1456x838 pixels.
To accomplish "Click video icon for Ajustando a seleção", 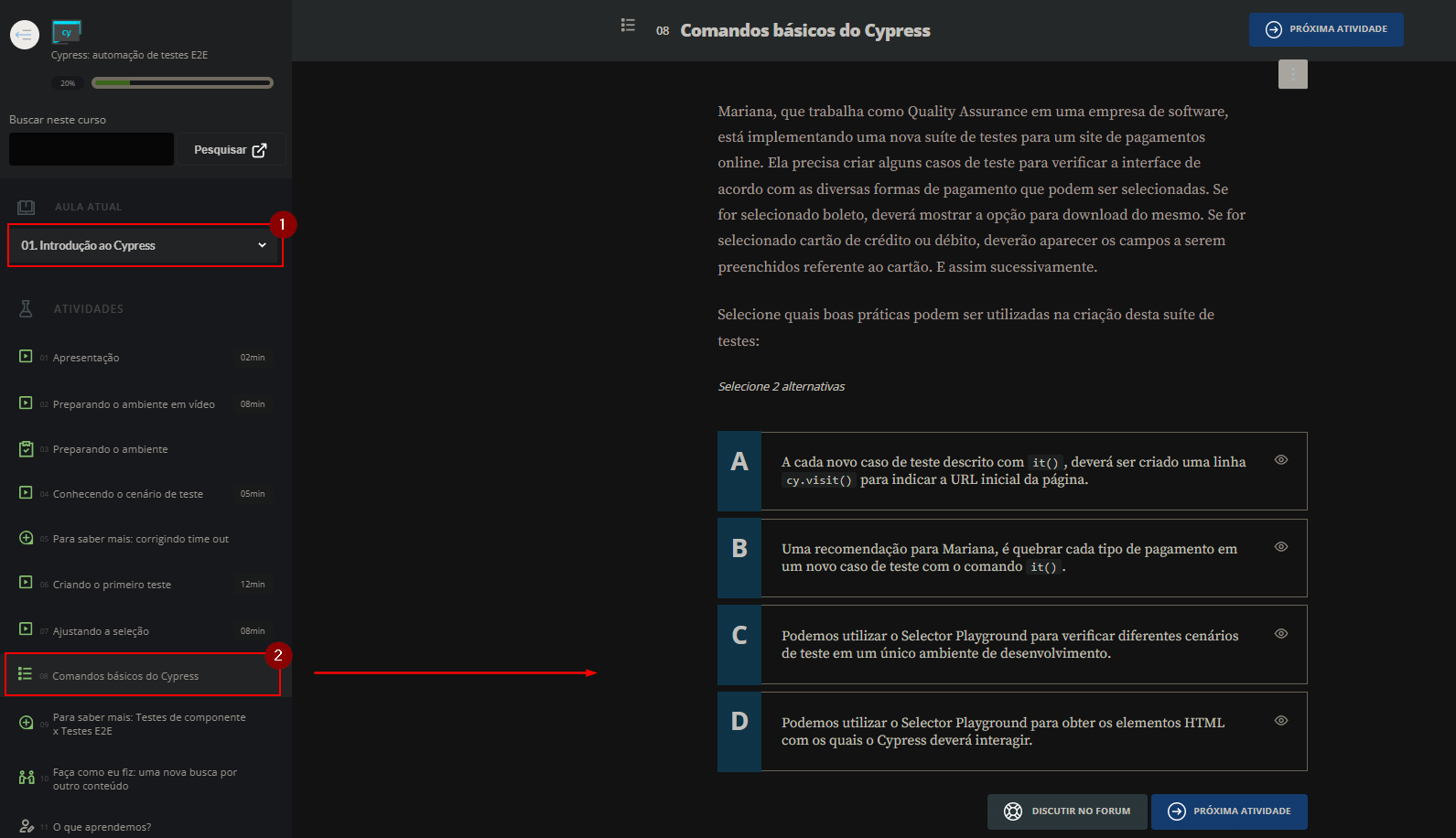I will pos(26,628).
